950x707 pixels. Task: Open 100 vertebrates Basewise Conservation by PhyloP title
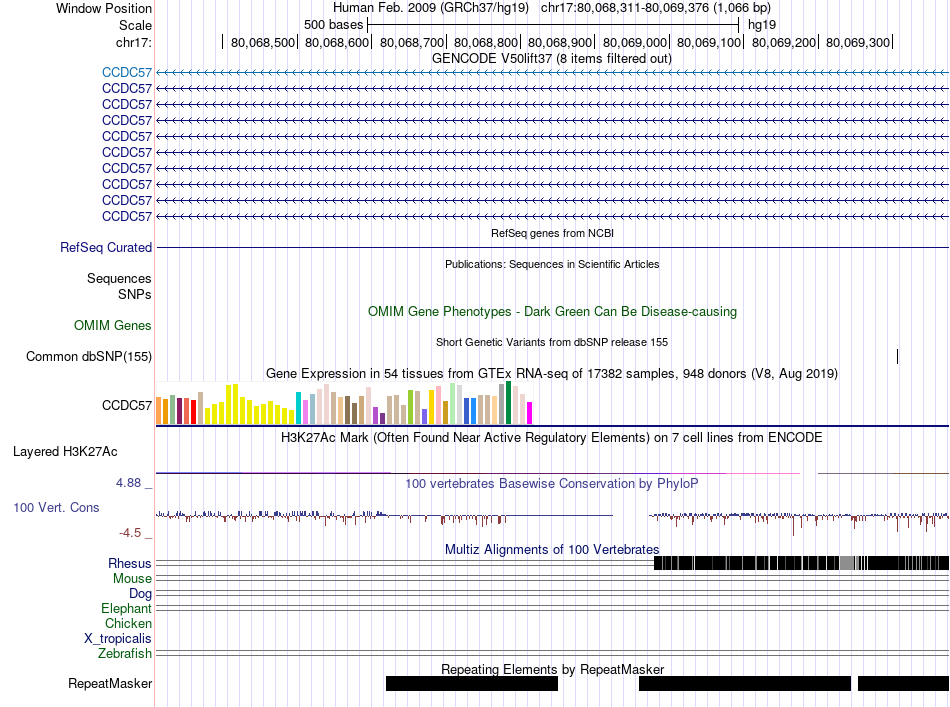[552, 483]
